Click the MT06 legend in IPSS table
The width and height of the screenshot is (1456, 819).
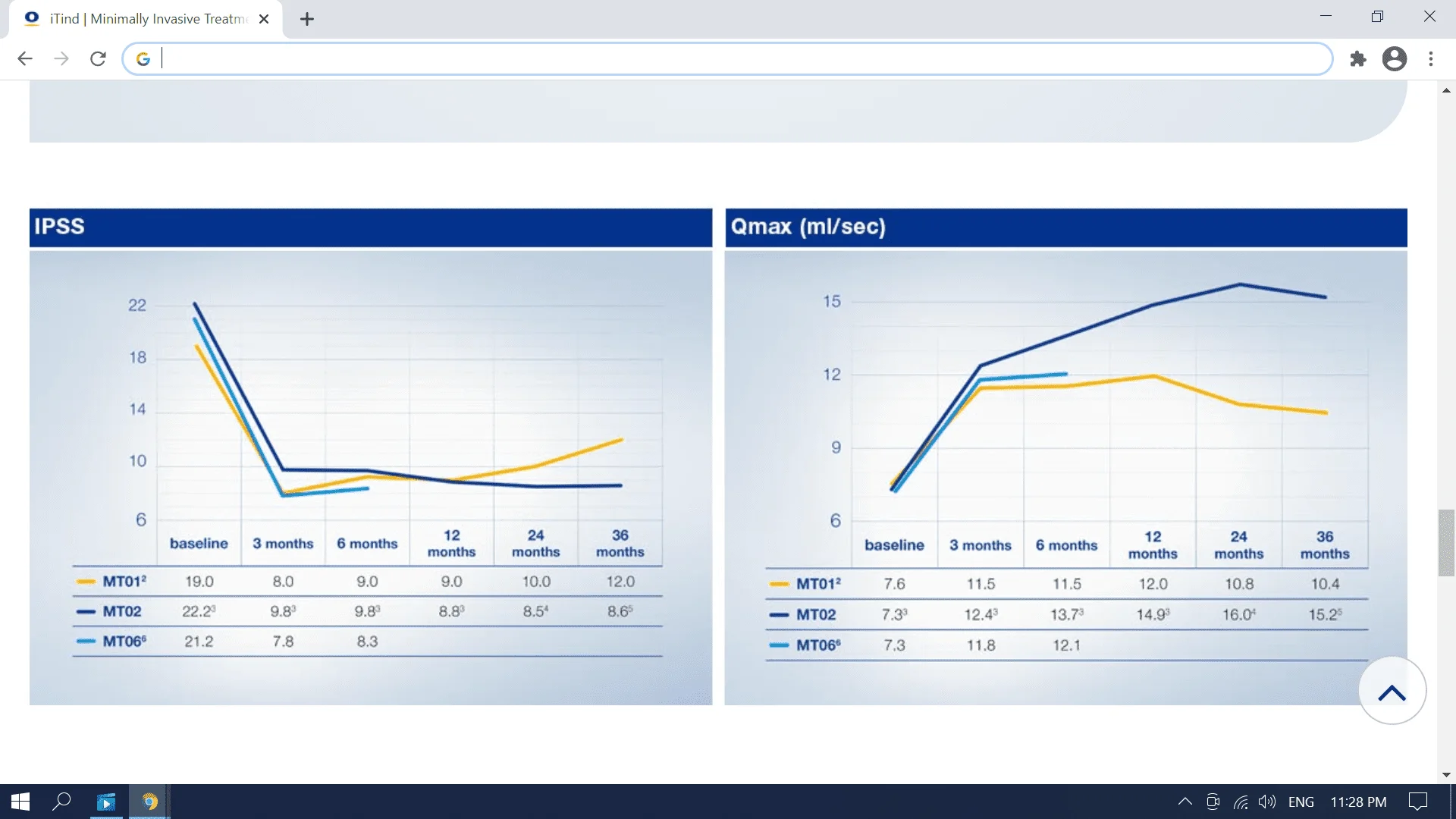(111, 642)
